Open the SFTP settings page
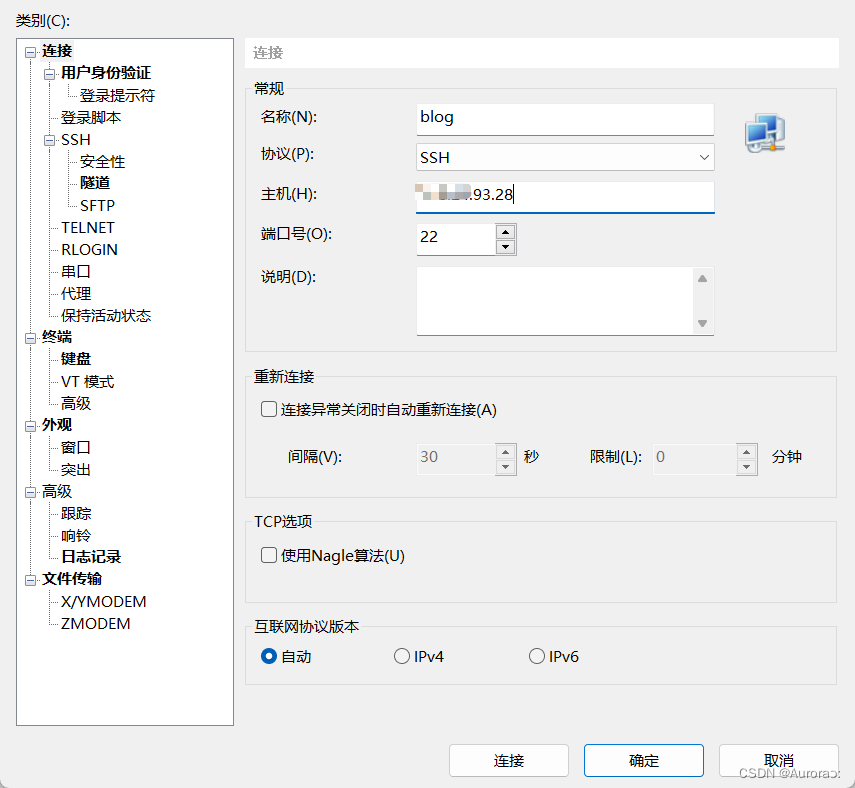This screenshot has height=788, width=855. [97, 205]
